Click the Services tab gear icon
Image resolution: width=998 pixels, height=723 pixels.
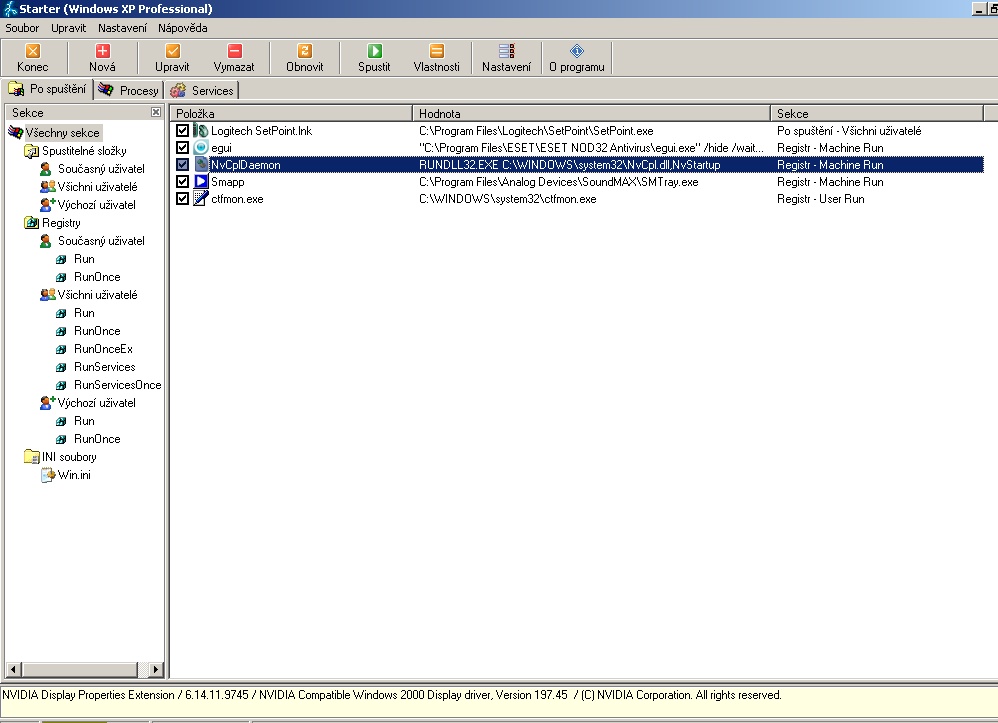178,90
